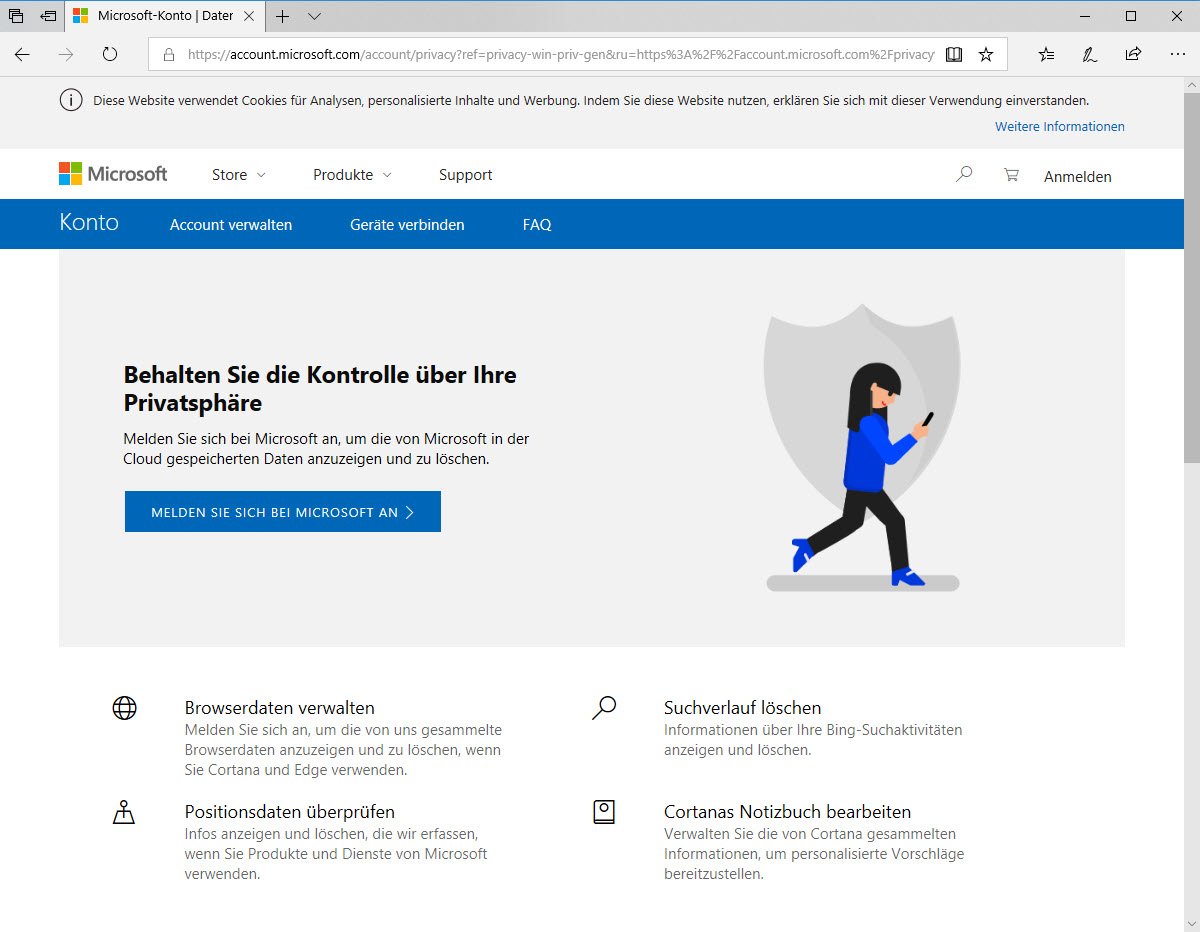Reload the page with Refresh icon

[x=110, y=55]
